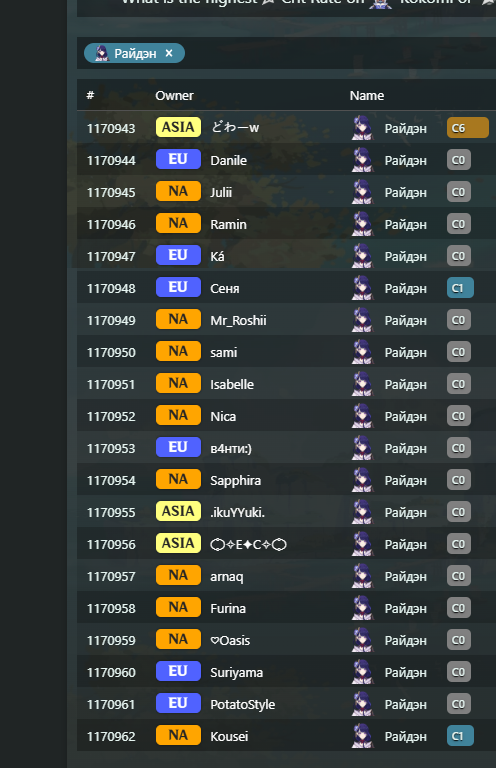496x768 pixels.
Task: Select row number 1170954
Action: point(111,480)
